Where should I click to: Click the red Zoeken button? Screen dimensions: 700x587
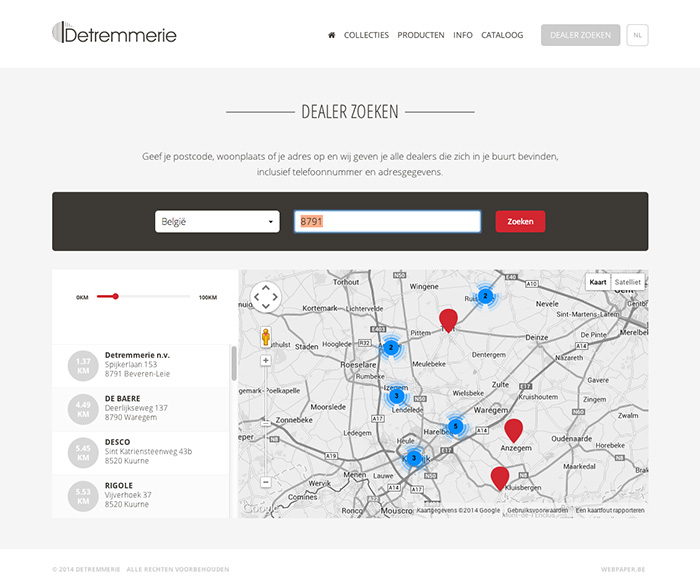520,221
